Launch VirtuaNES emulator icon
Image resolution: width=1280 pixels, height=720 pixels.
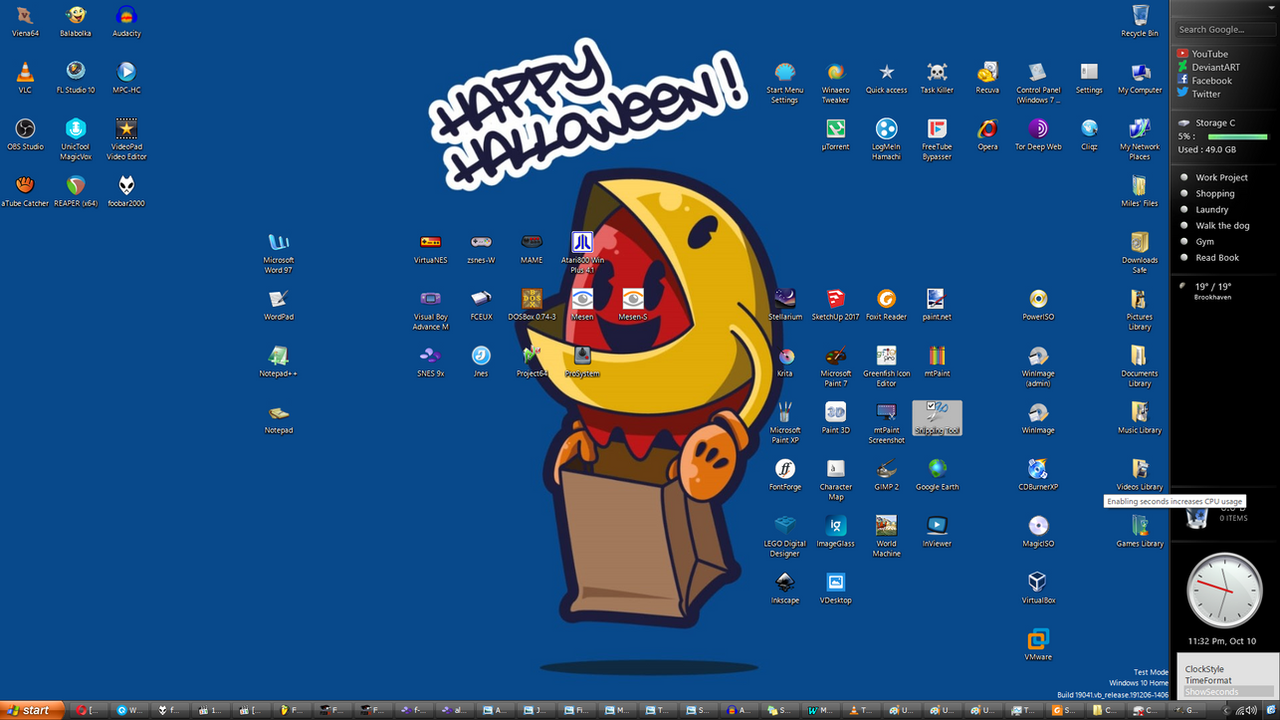click(x=430, y=248)
